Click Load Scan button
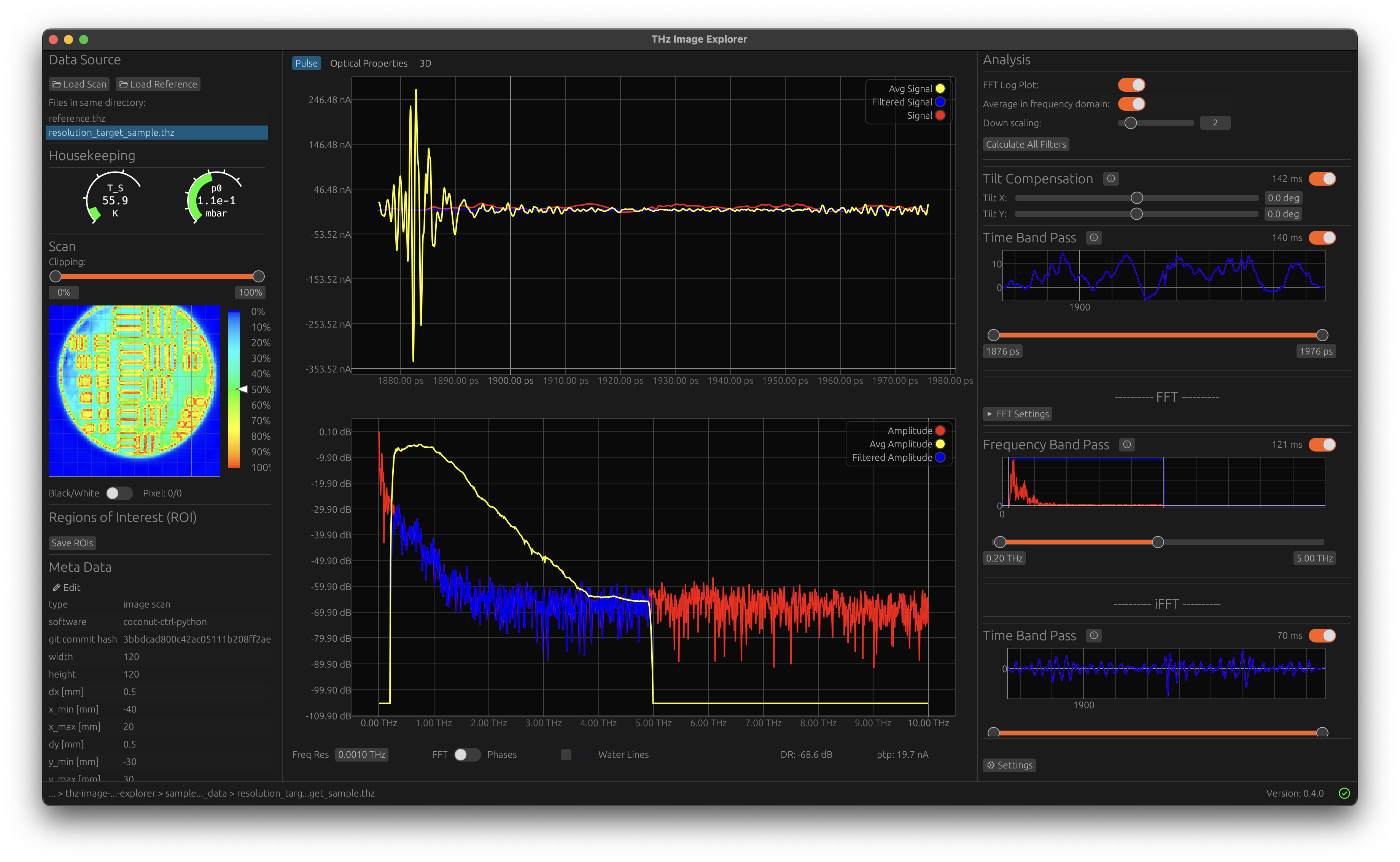Viewport: 1400px width, 862px height. click(x=79, y=84)
